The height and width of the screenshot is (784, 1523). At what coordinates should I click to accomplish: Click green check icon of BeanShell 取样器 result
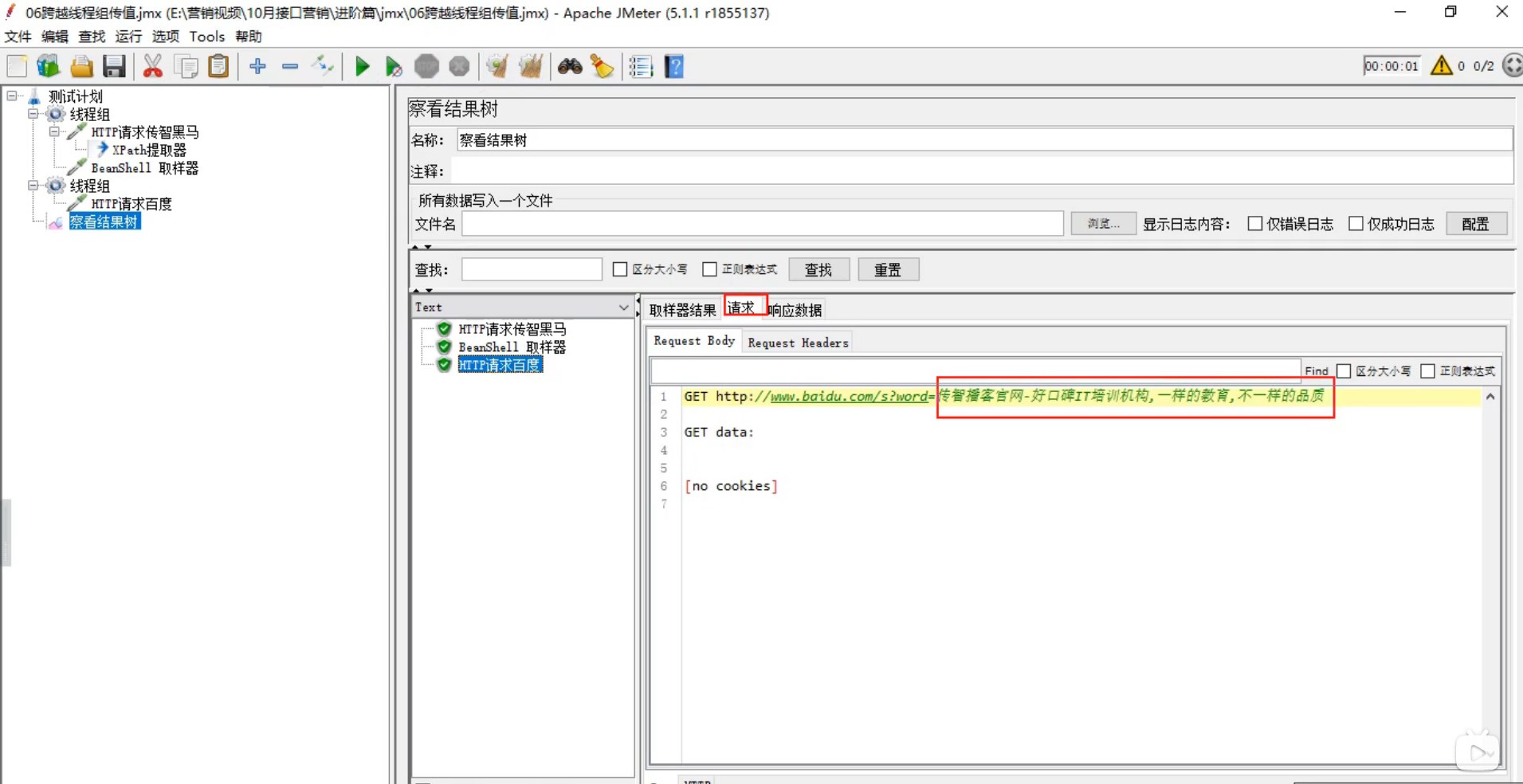pos(445,347)
